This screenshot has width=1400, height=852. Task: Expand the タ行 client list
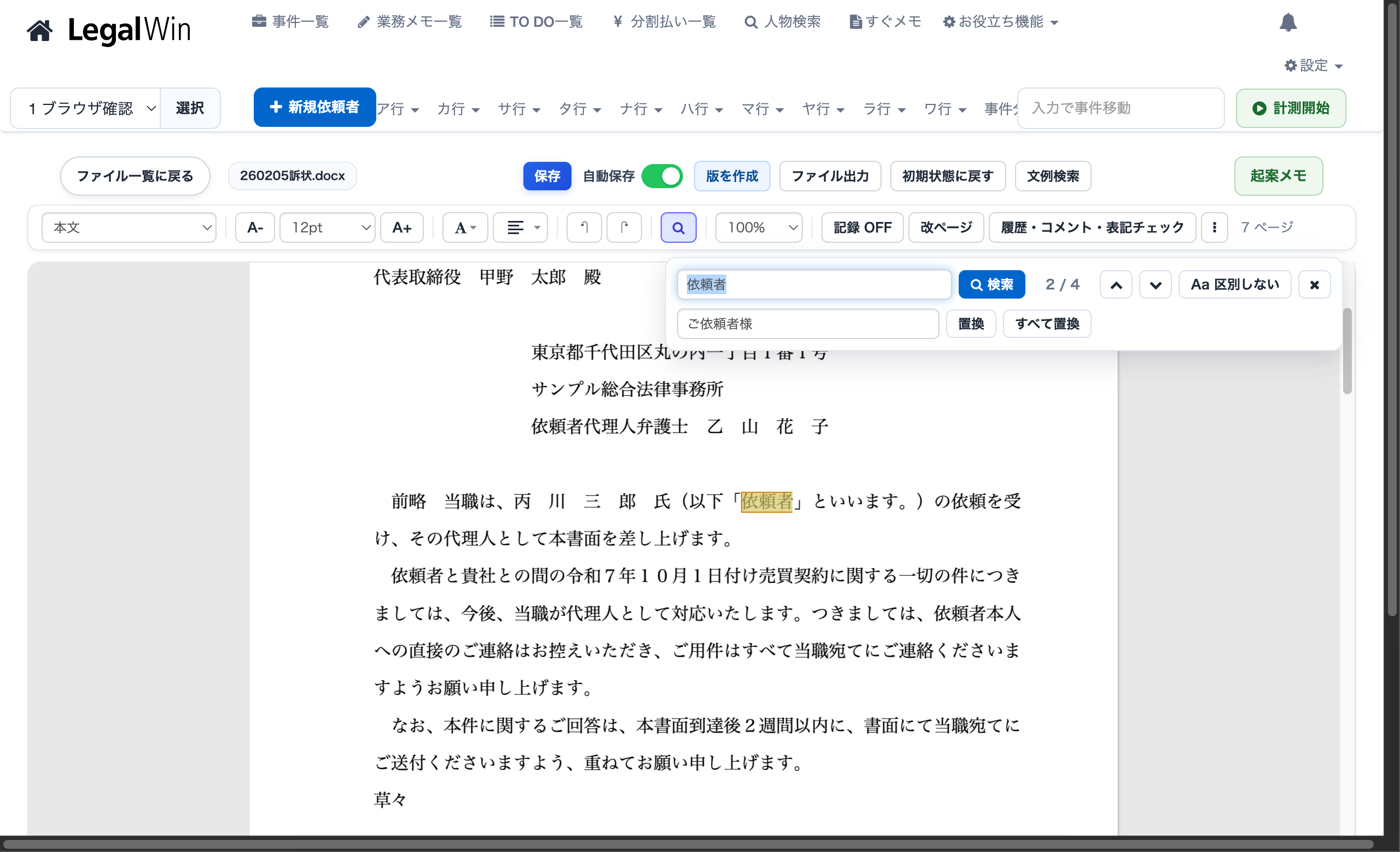coord(580,108)
